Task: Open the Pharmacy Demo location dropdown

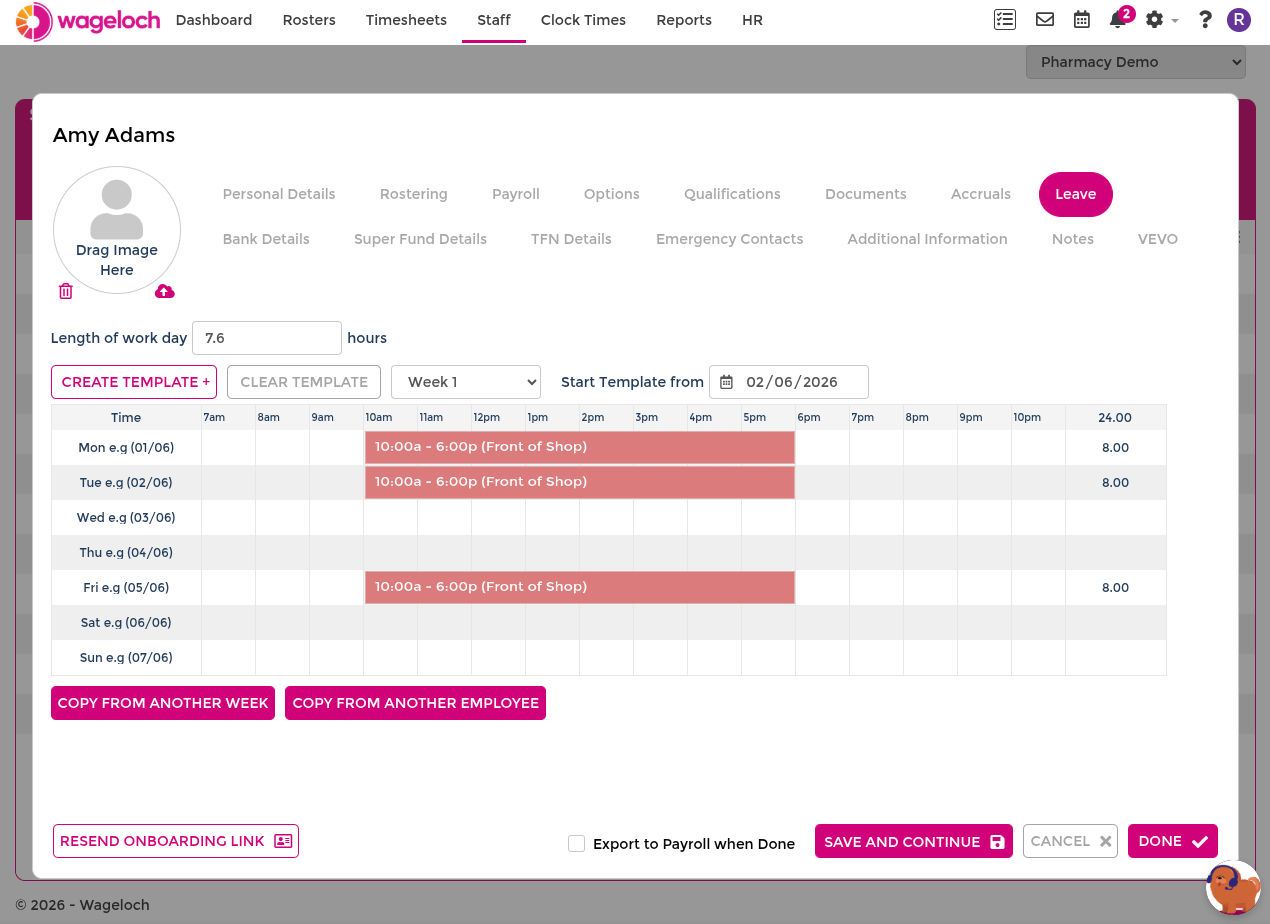Action: coord(1135,62)
